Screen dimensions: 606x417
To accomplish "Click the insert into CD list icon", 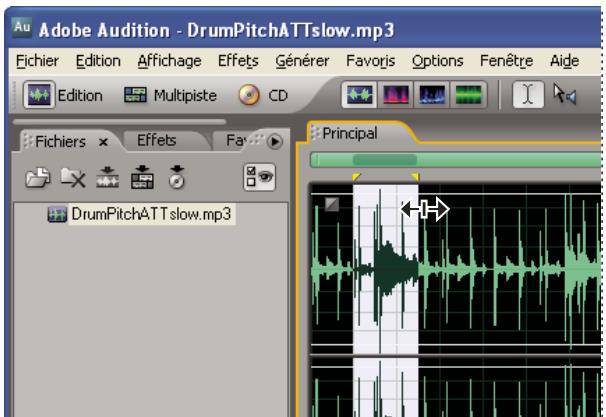I will (177, 177).
